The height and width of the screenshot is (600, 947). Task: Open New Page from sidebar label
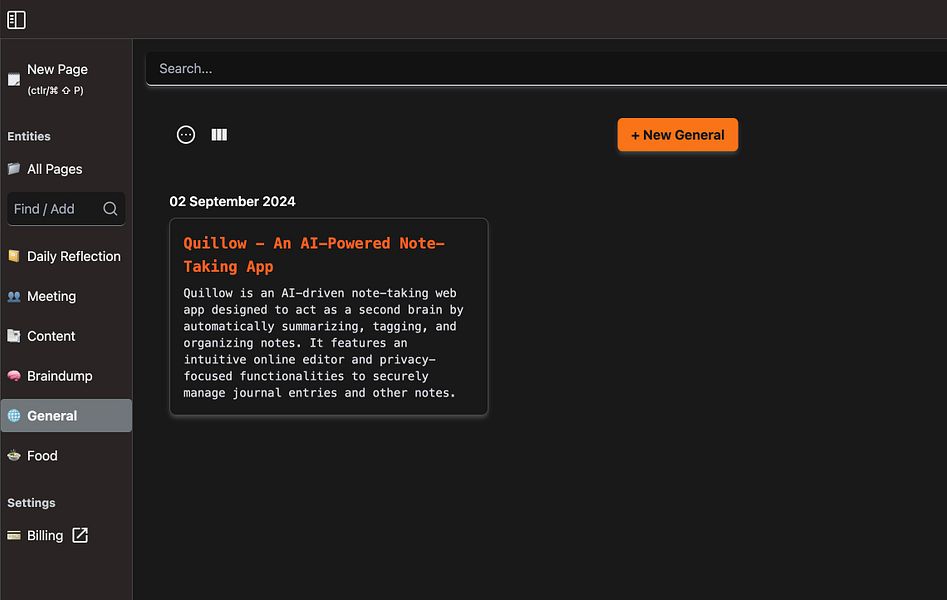click(x=57, y=69)
